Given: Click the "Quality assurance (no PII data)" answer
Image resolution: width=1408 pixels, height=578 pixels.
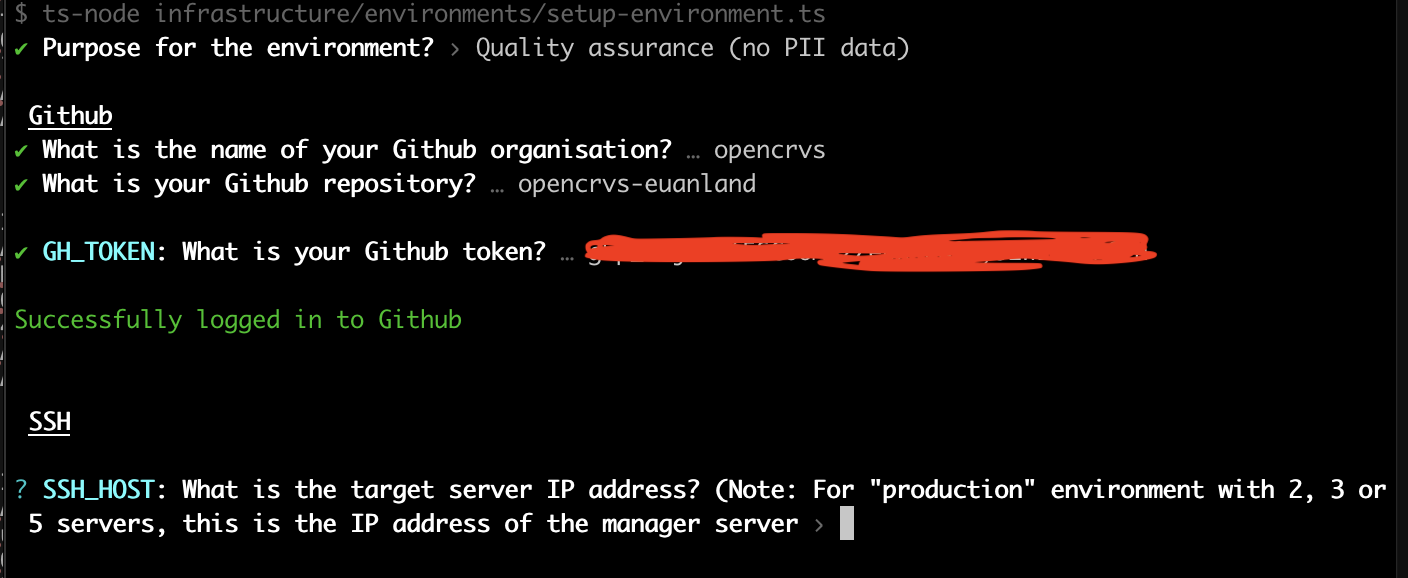Looking at the screenshot, I should (692, 48).
